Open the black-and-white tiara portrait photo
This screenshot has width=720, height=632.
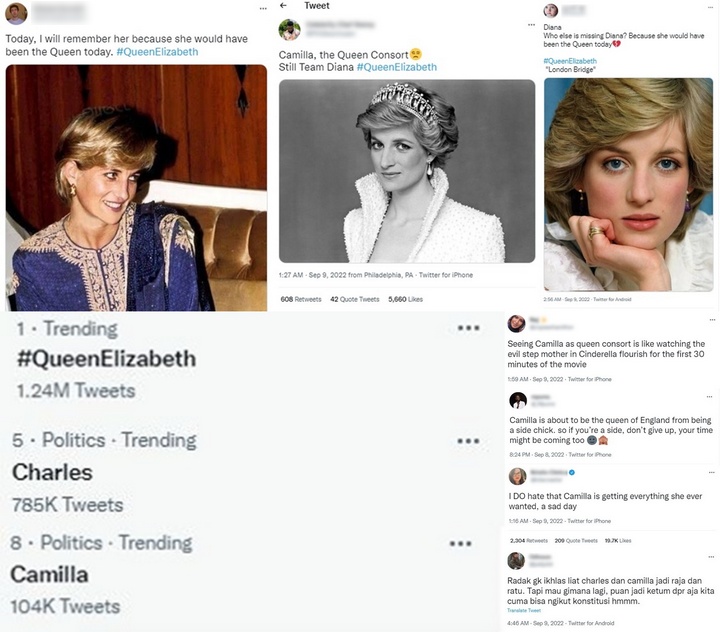pos(407,171)
